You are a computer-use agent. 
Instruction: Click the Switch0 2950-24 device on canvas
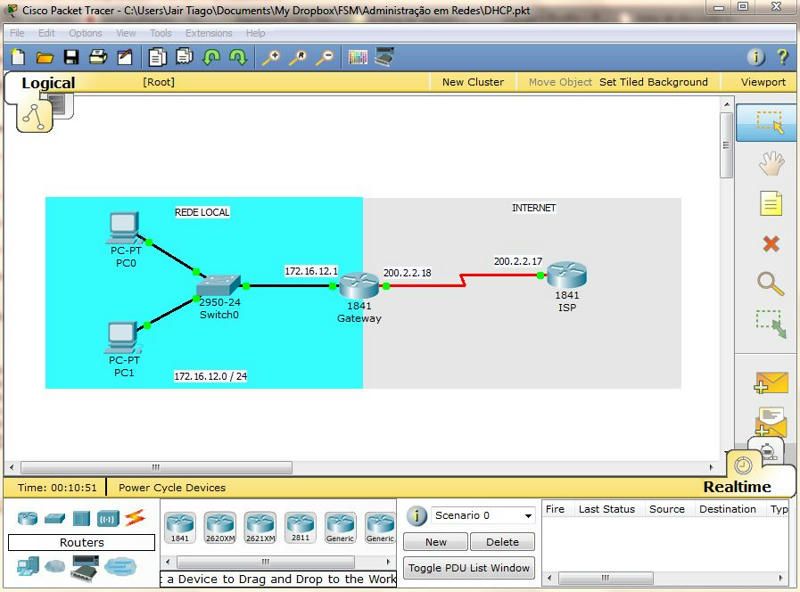pos(219,286)
